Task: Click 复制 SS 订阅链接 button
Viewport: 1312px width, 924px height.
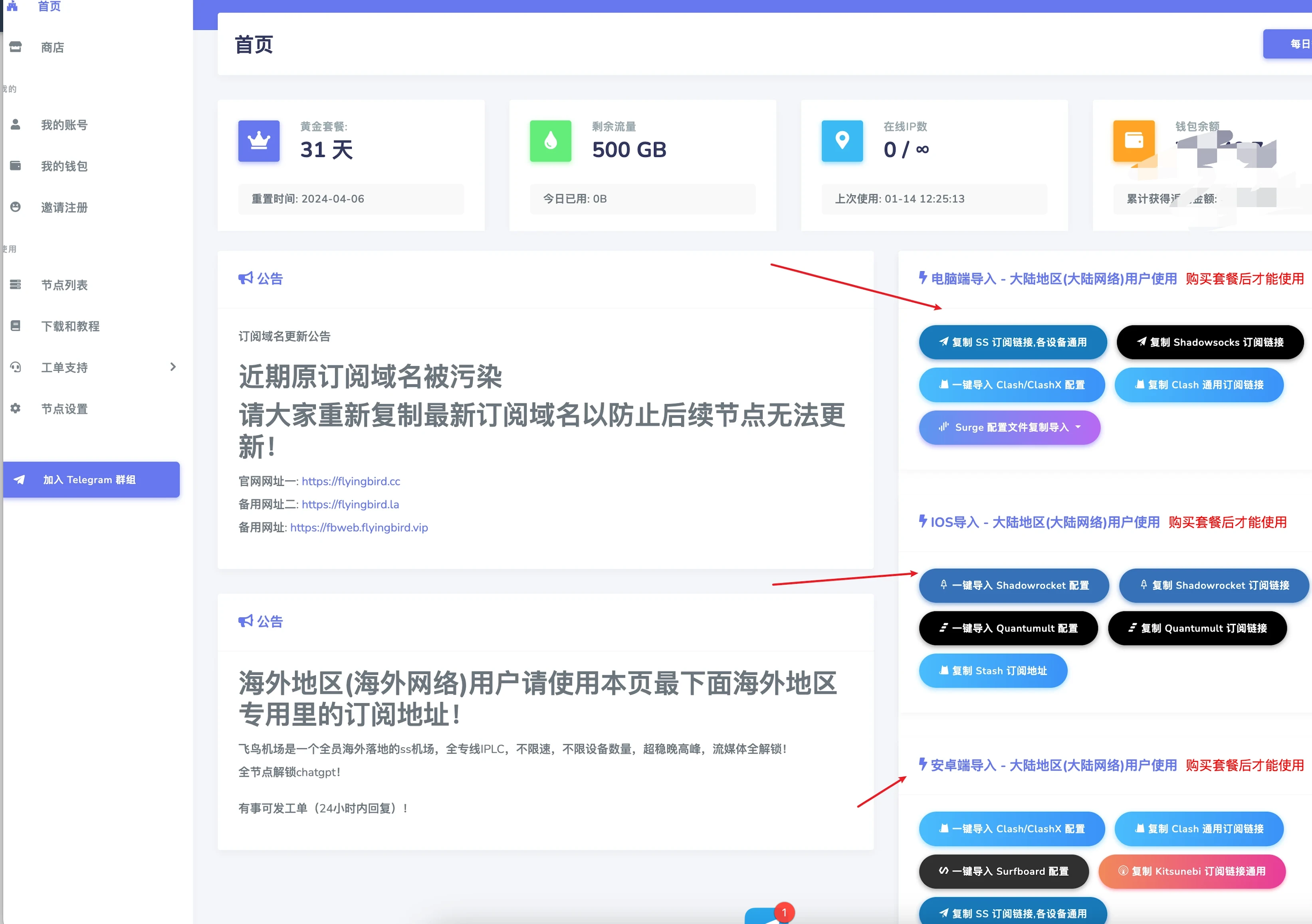Action: 1012,342
